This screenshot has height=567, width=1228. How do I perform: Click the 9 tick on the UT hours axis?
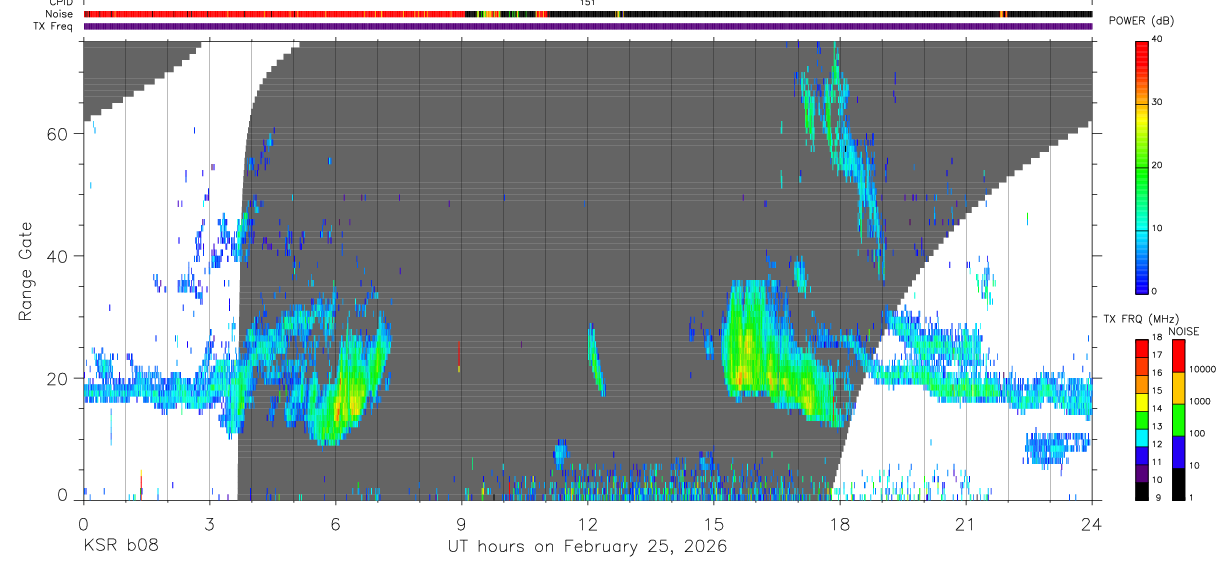pos(462,524)
